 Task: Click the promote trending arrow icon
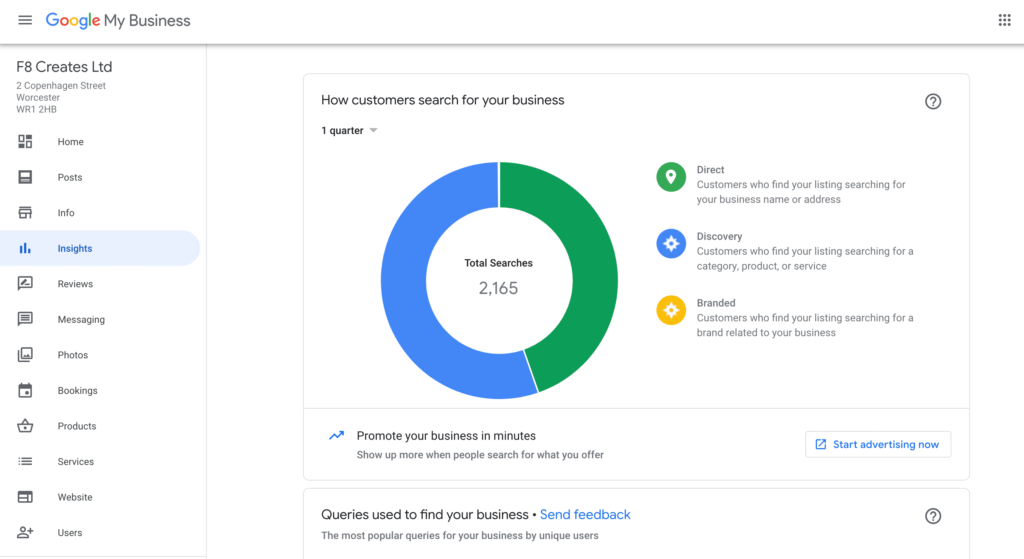(x=336, y=436)
